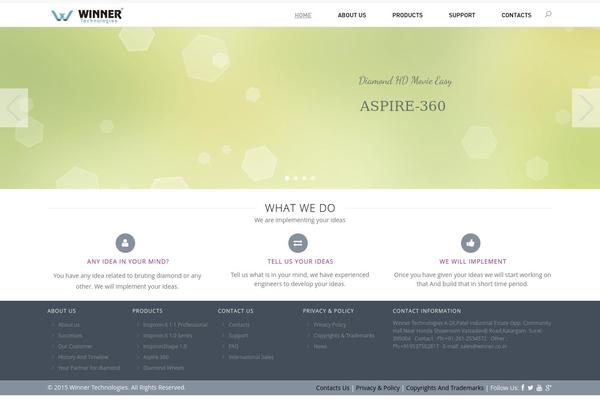
Task: Open 'News' footer link
Action: (x=320, y=346)
